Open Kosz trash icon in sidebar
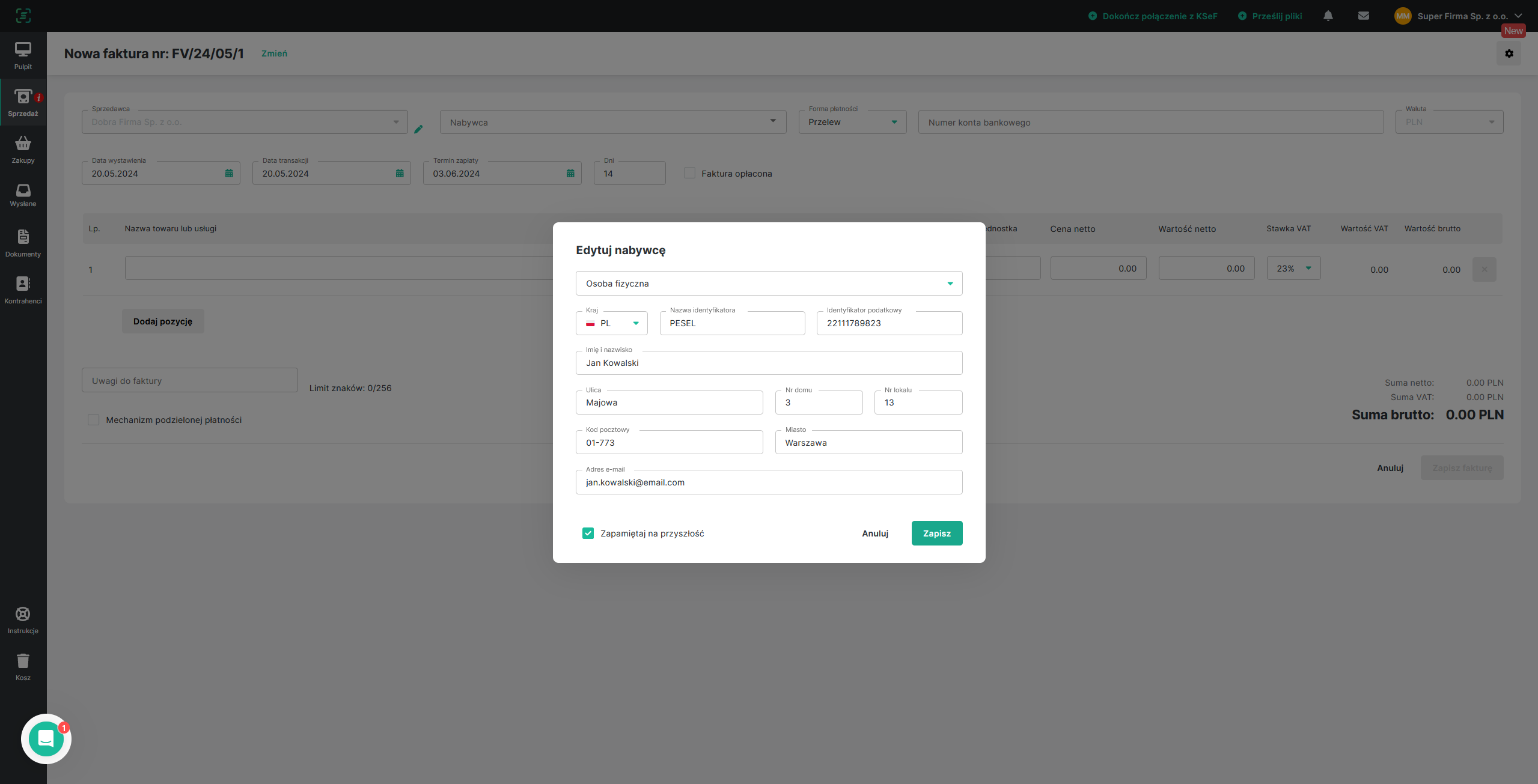The width and height of the screenshot is (1538, 784). (23, 661)
